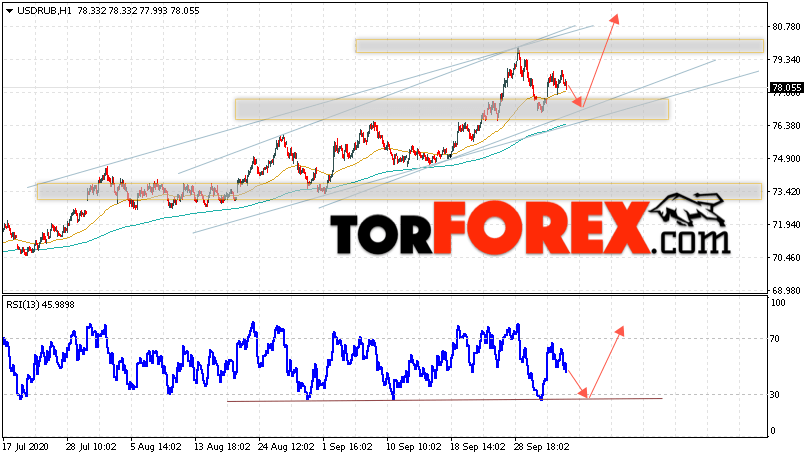Select the 71.940 price axis label

coord(786,225)
